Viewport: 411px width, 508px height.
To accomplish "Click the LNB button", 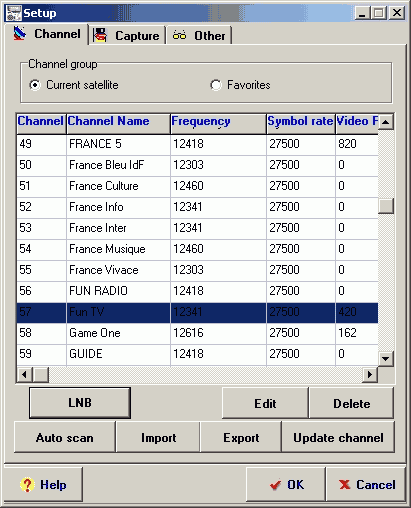I will (x=80, y=403).
